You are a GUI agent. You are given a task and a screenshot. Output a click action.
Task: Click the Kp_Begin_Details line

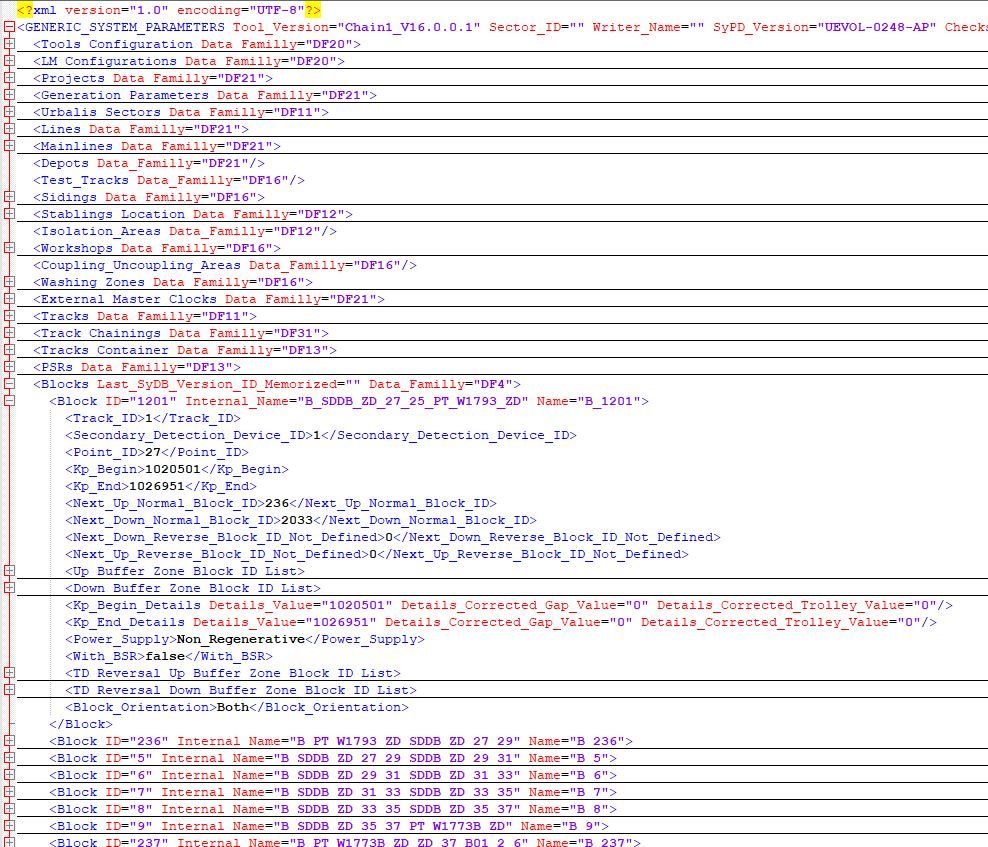tap(508, 606)
